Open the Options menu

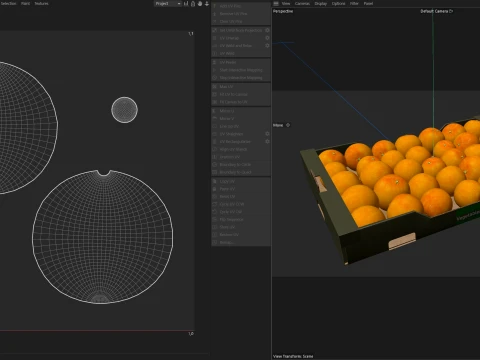click(338, 3)
